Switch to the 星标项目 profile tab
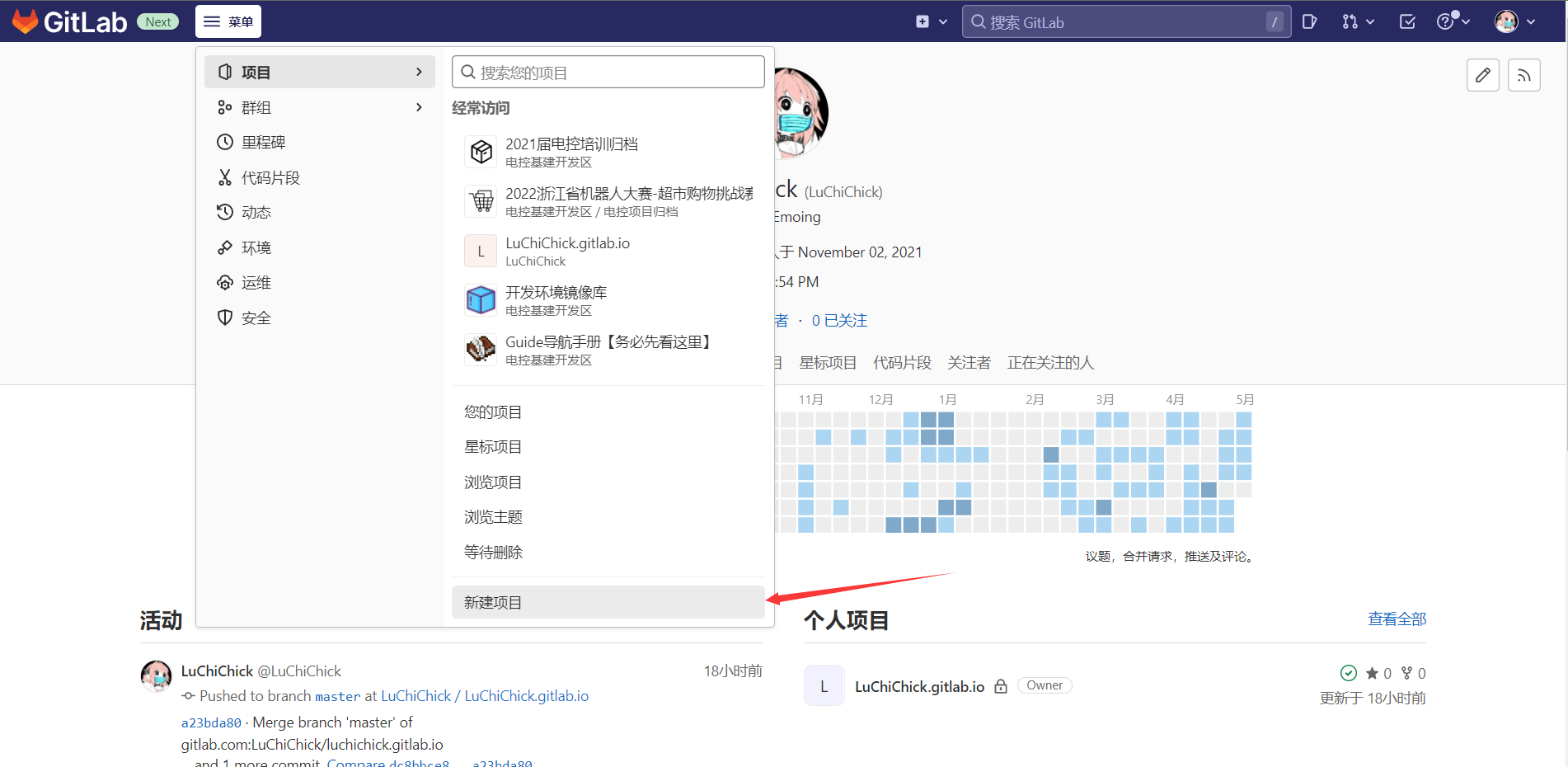Image resolution: width=1568 pixels, height=767 pixels. [828, 363]
